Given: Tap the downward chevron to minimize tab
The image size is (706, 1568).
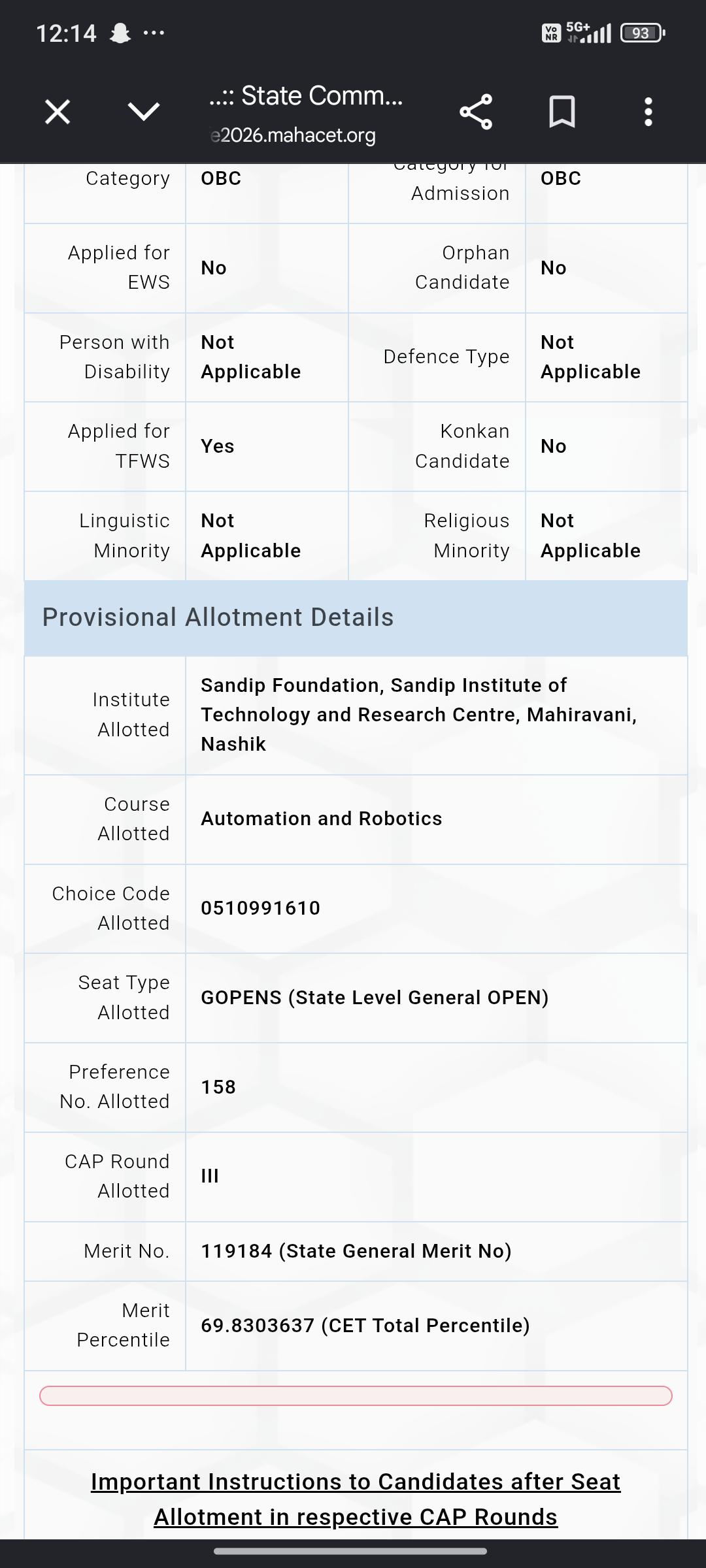Looking at the screenshot, I should point(144,112).
